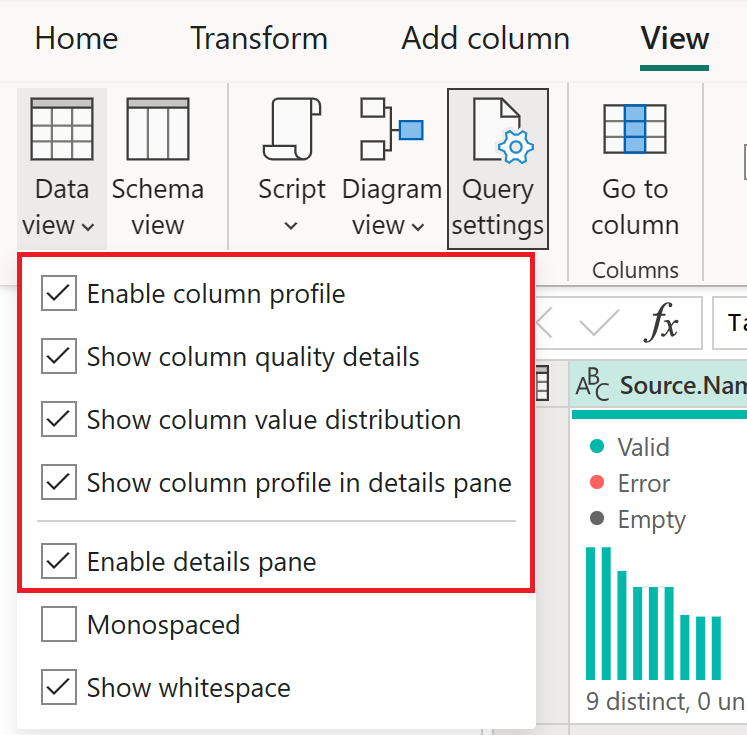Open the Script editor icon
The width and height of the screenshot is (747, 735).
[x=291, y=128]
